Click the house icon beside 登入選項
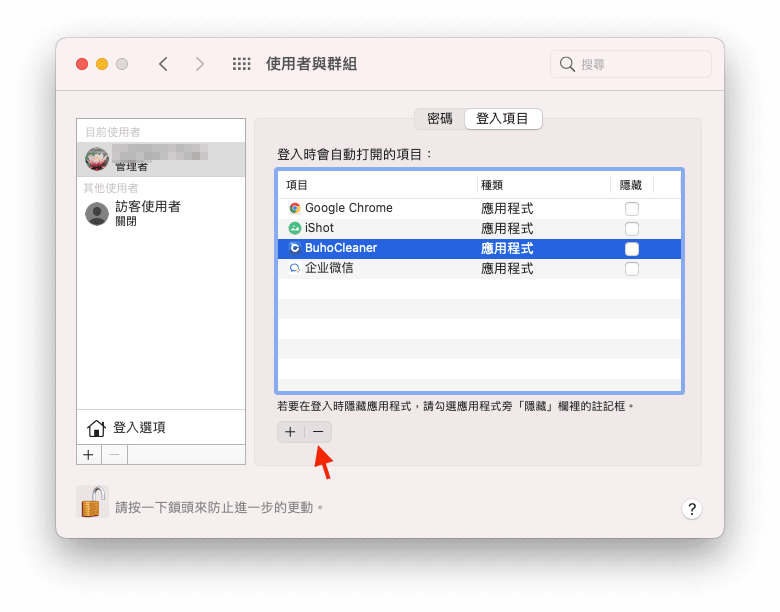 (x=97, y=428)
